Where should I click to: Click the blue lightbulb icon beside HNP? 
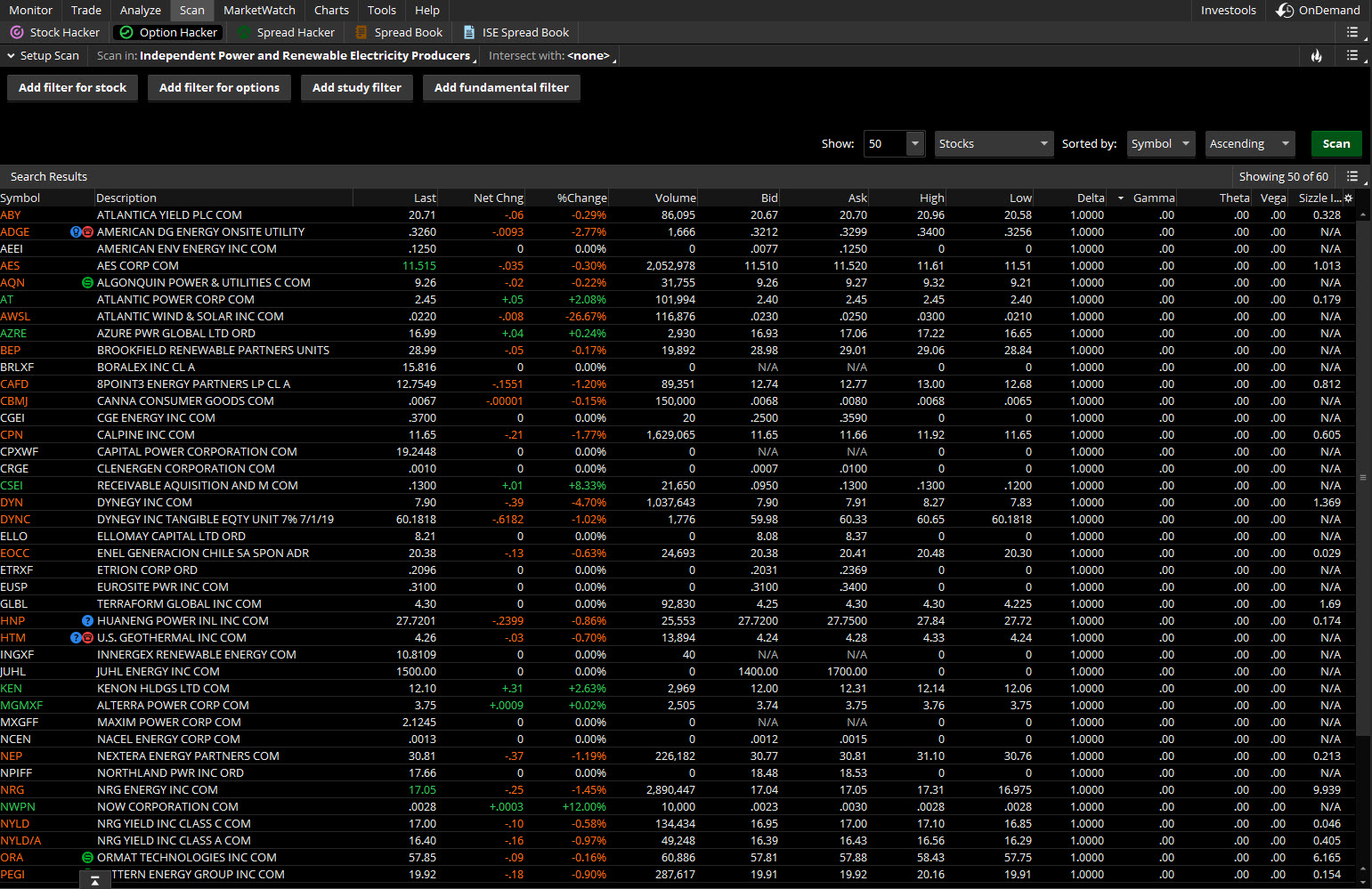(x=87, y=621)
